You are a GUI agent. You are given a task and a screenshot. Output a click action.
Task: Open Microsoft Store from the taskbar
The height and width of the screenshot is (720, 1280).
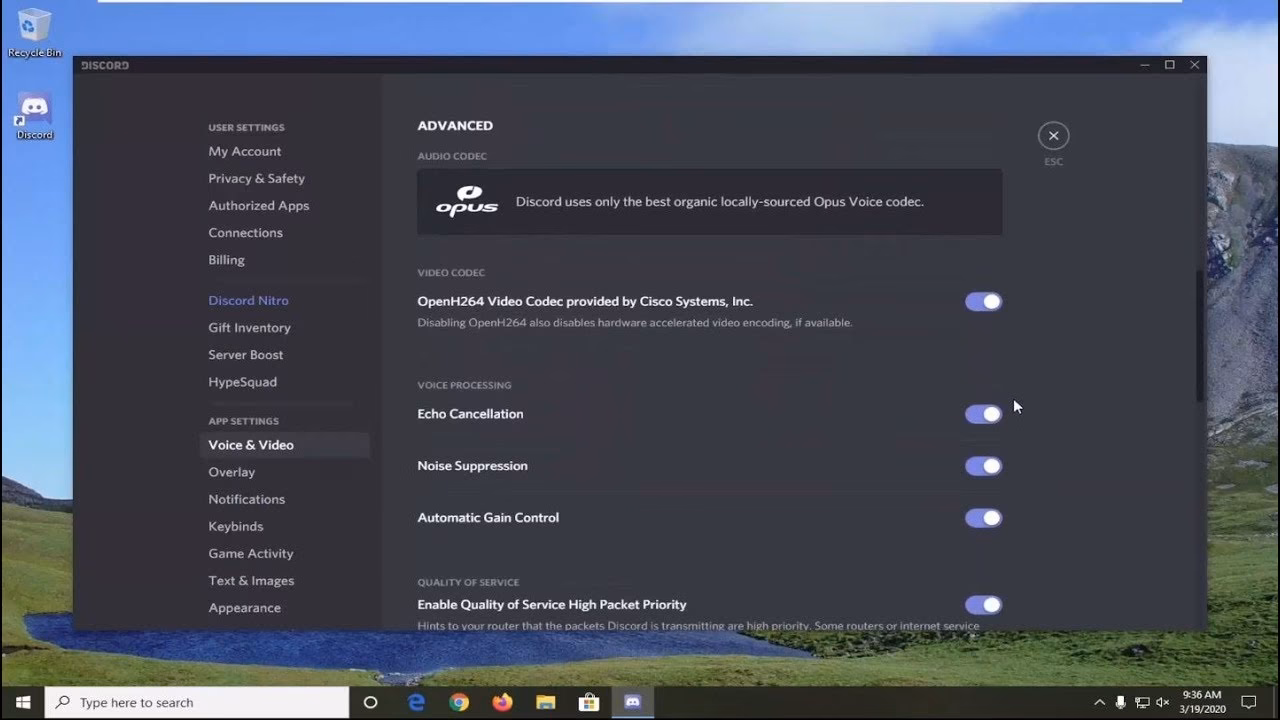(x=589, y=702)
